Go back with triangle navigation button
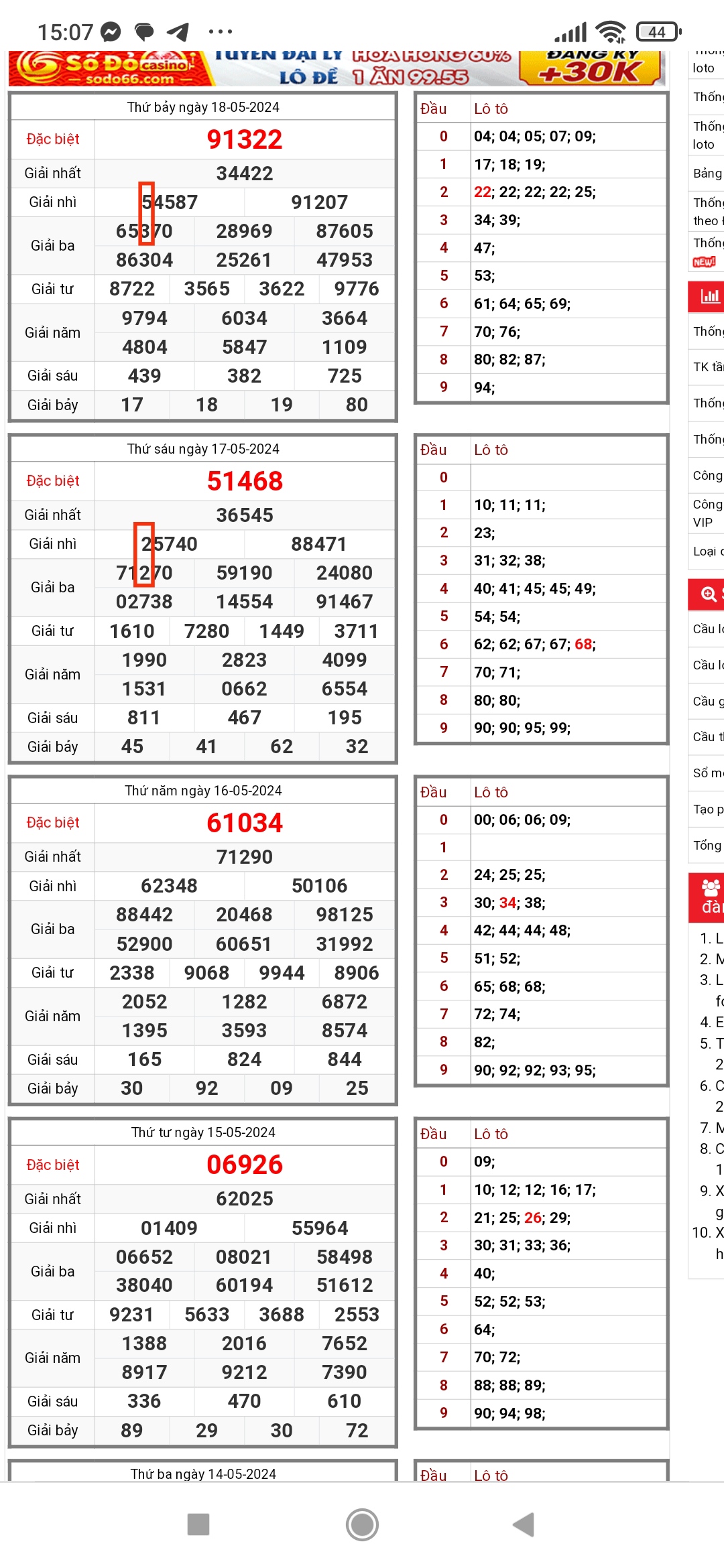724x1568 pixels. pyautogui.click(x=524, y=1524)
